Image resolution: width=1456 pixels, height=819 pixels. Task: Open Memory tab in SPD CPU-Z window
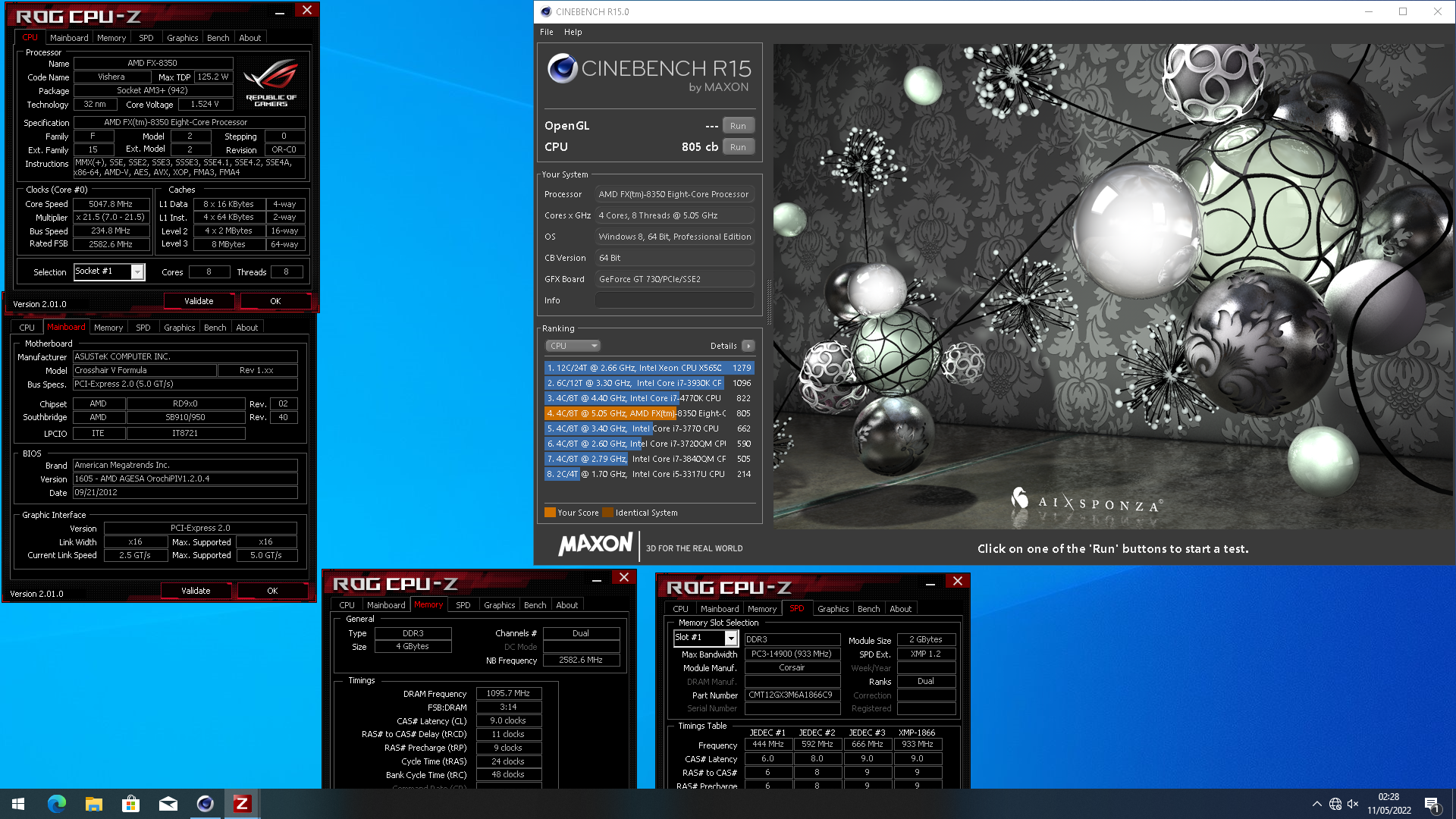(762, 609)
